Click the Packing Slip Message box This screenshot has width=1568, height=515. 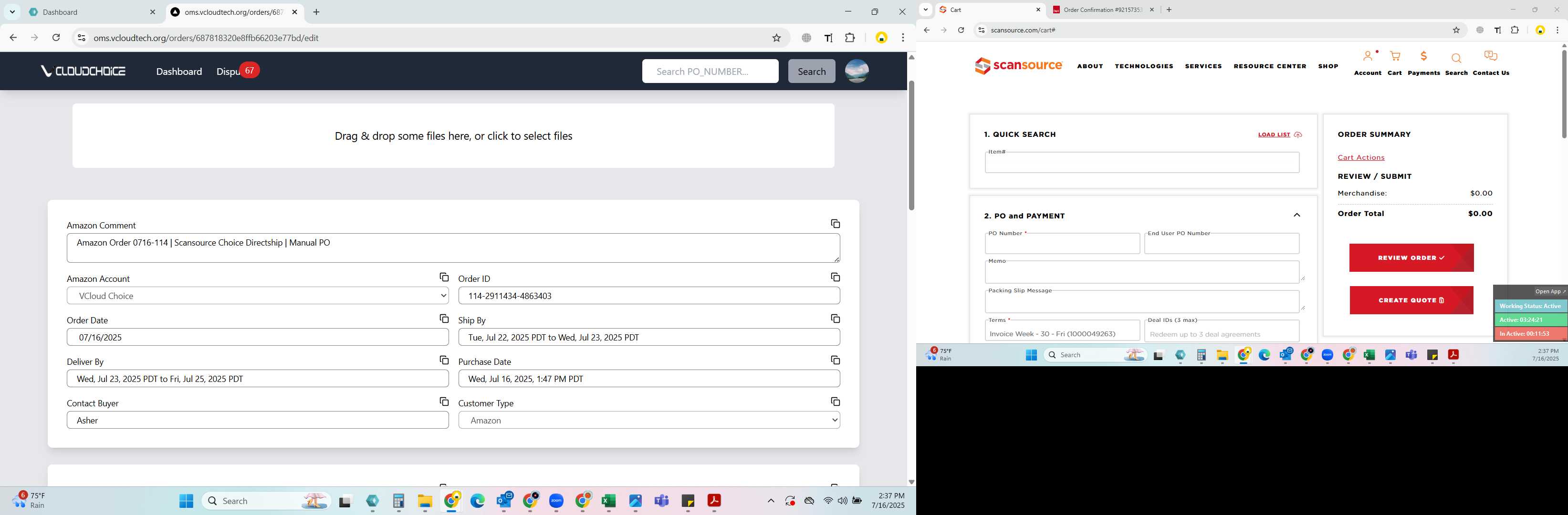click(x=1142, y=301)
